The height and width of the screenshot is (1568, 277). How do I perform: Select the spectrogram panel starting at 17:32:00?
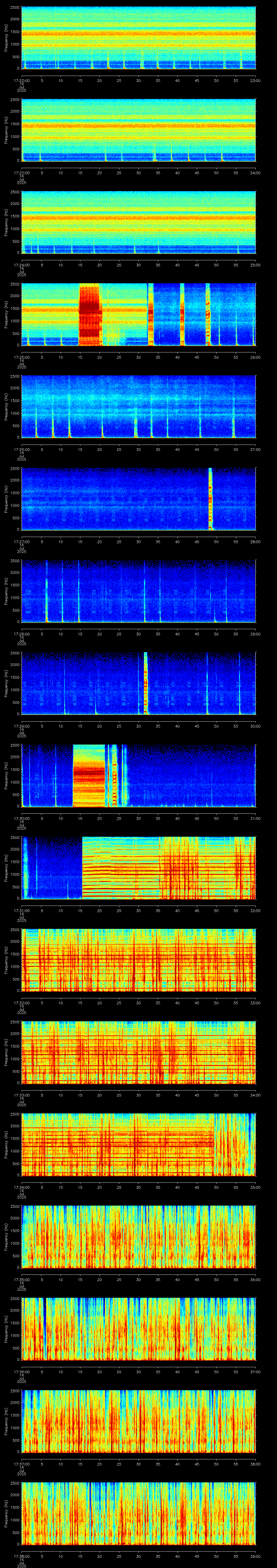coord(138,960)
